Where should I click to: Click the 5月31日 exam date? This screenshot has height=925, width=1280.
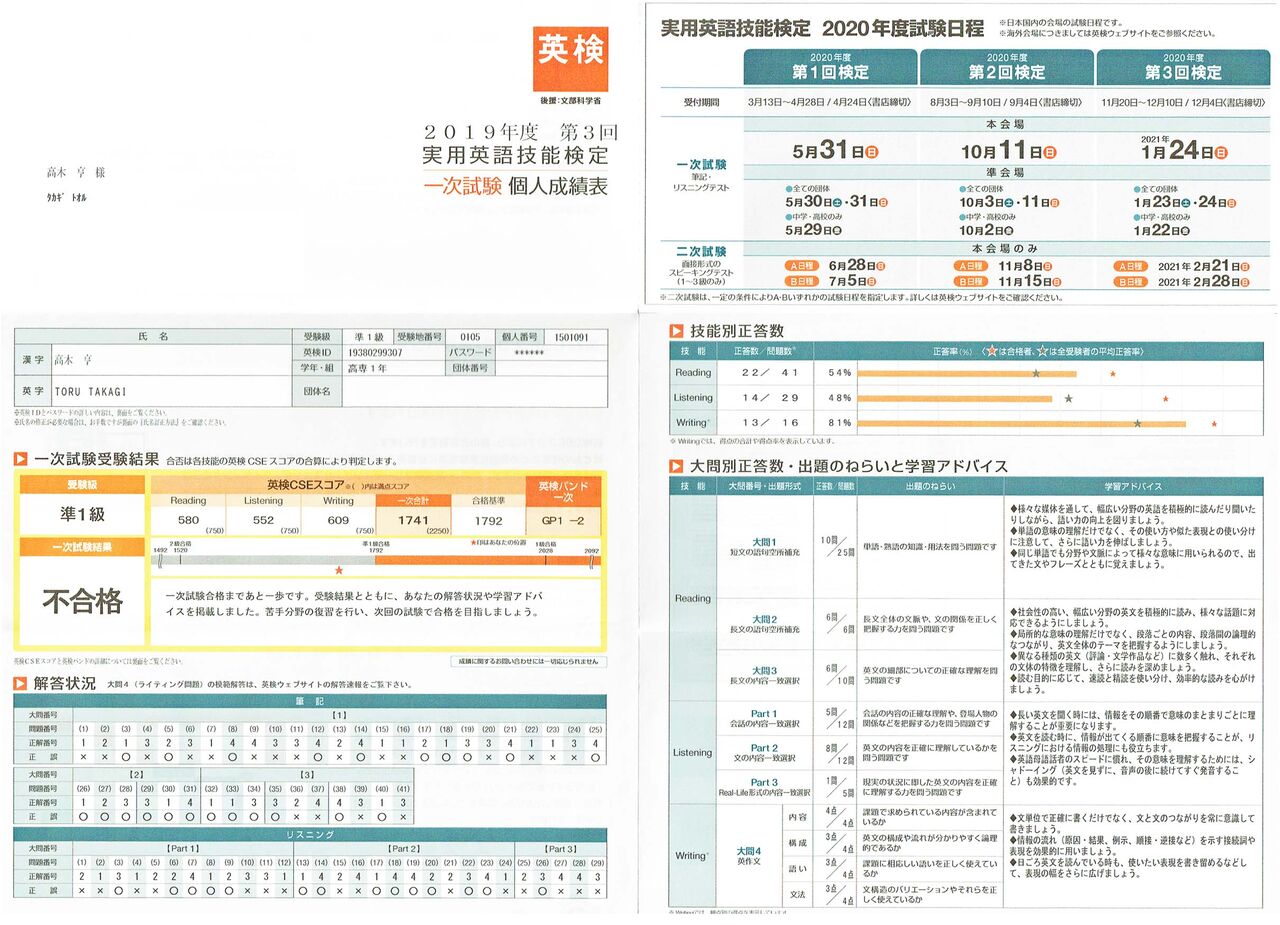point(835,151)
